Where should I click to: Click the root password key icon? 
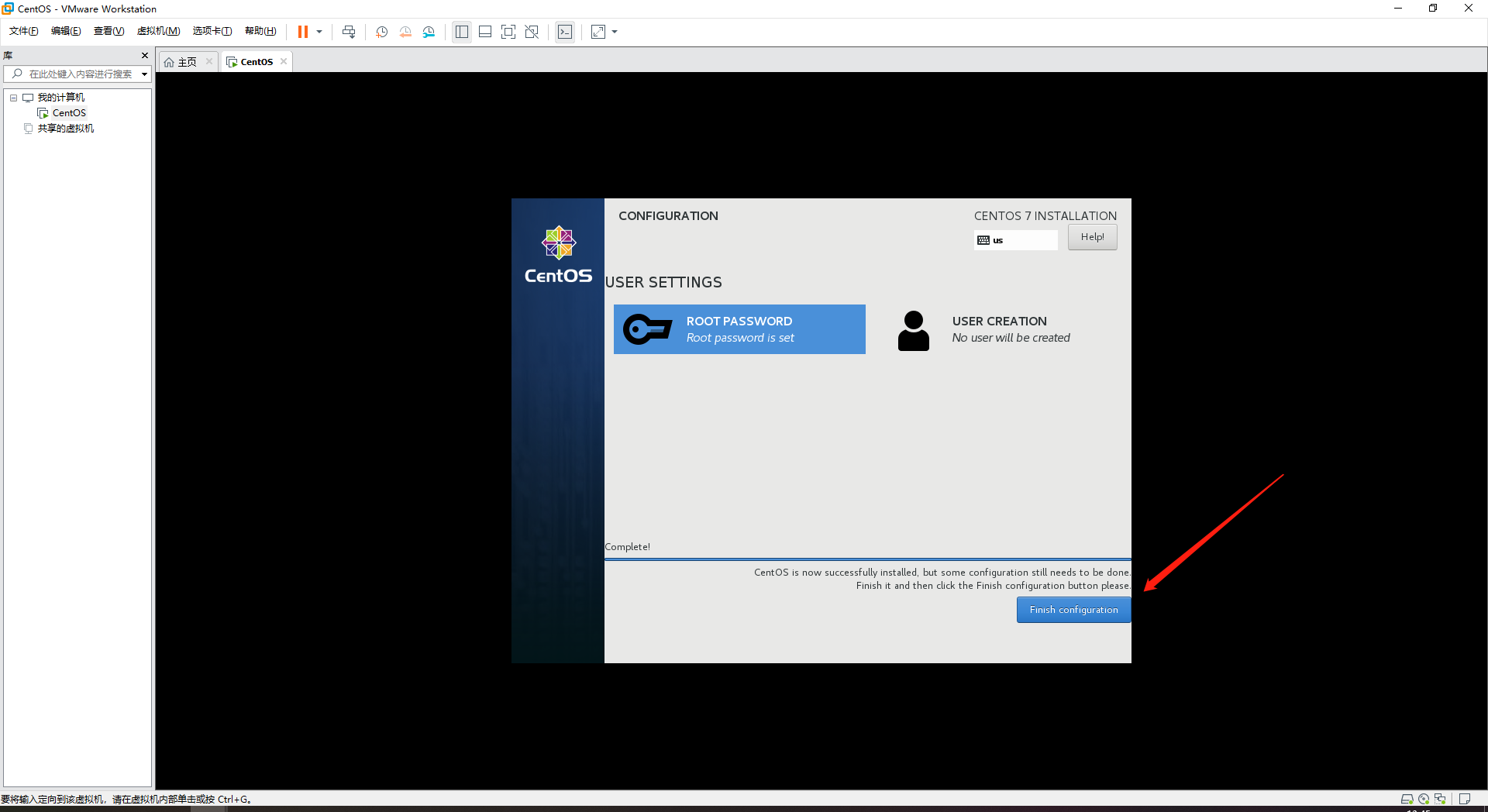pos(647,329)
